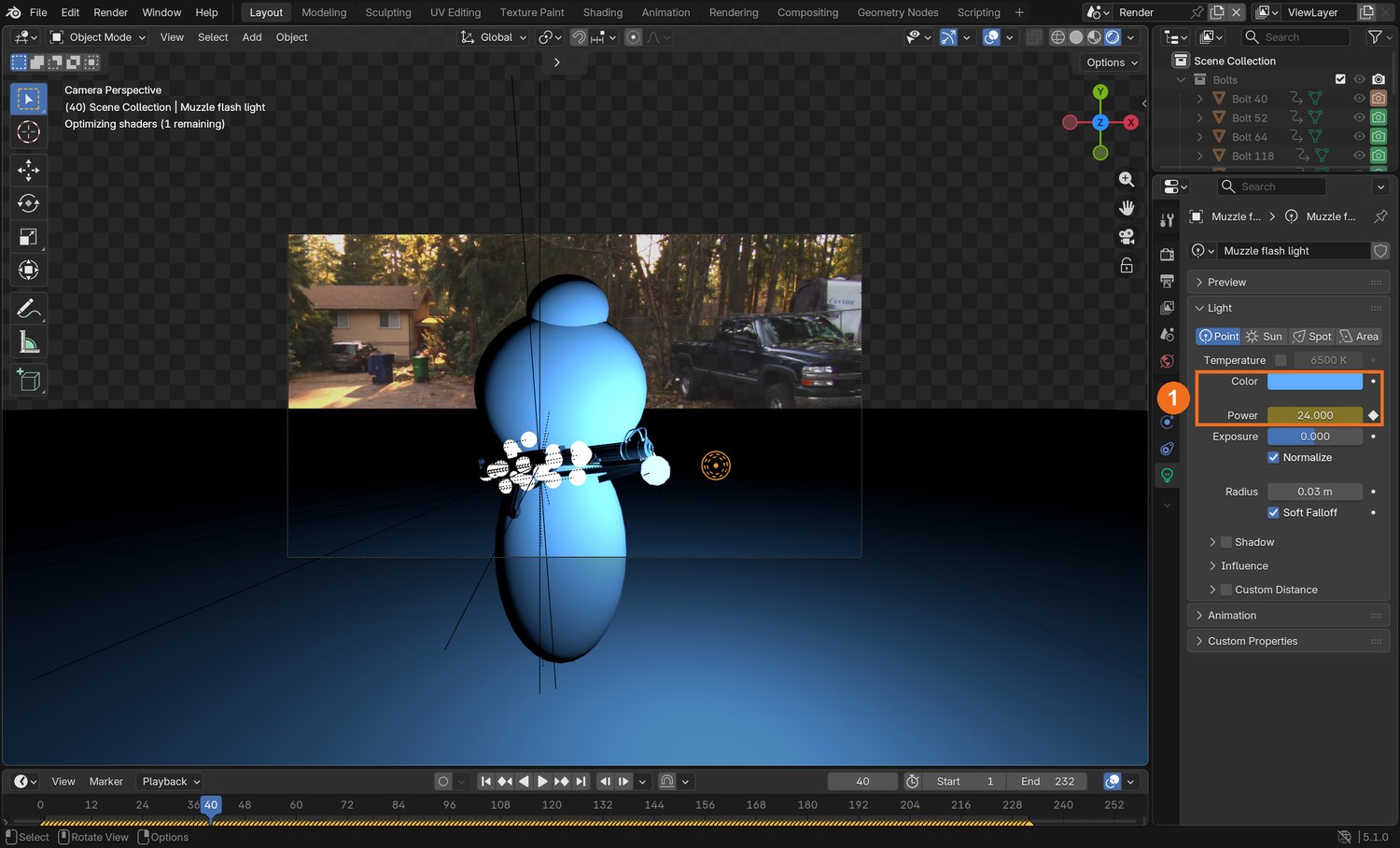Image resolution: width=1400 pixels, height=848 pixels.
Task: Click the viewport zoom magnifier icon
Action: tap(1127, 179)
